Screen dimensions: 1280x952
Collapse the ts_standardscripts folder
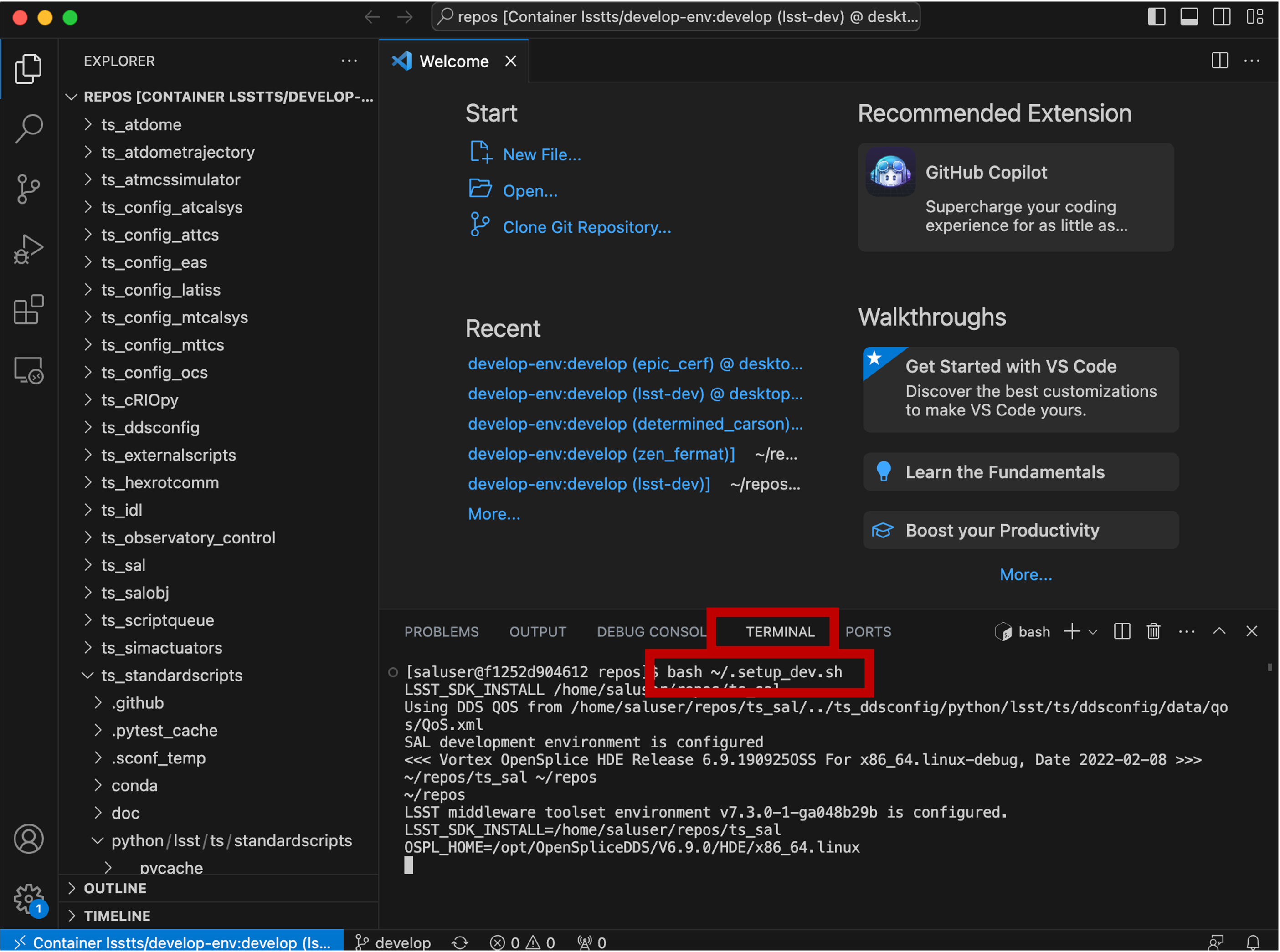pos(171,676)
